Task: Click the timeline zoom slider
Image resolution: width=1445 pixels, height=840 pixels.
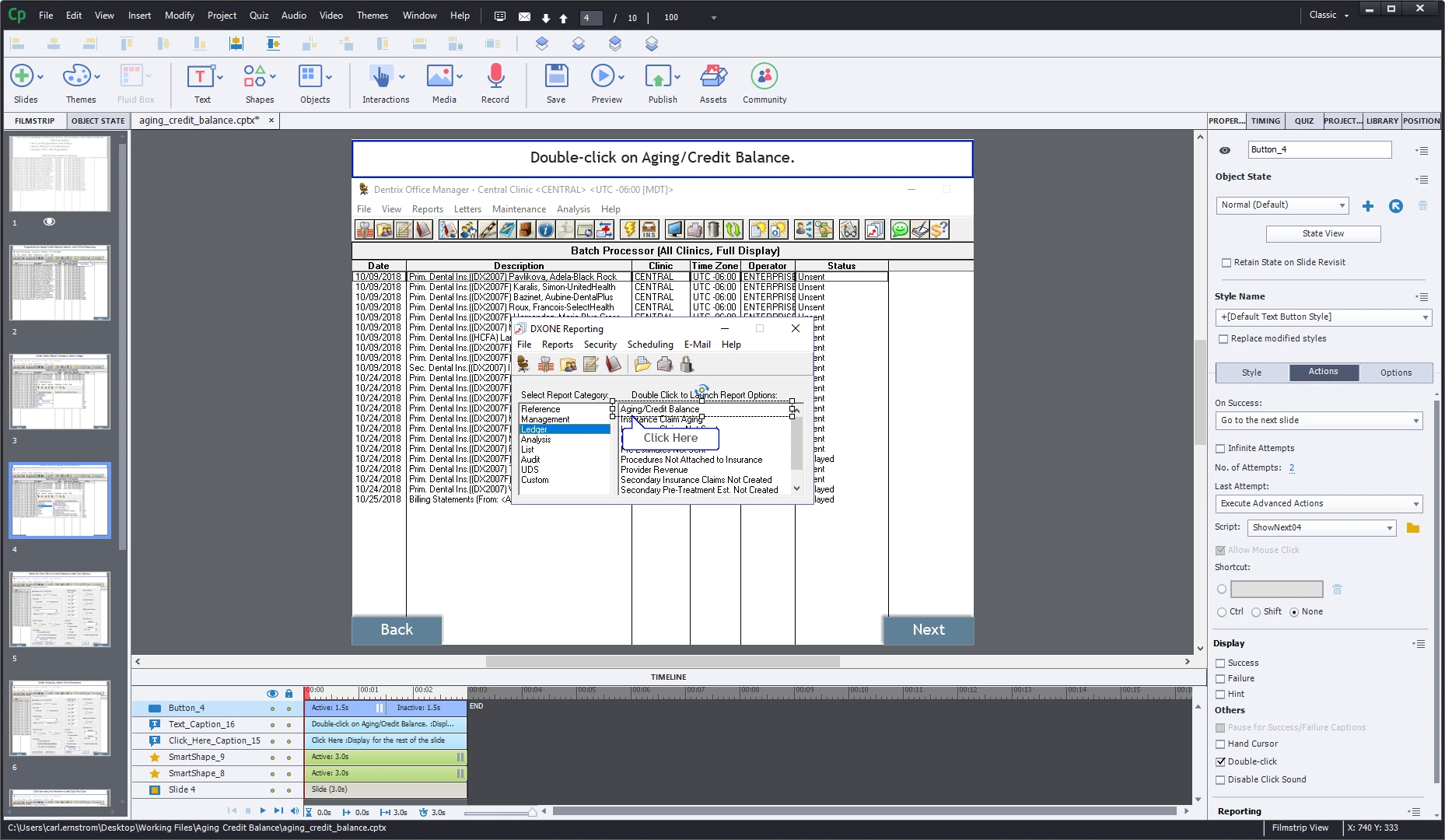Action: click(x=532, y=812)
